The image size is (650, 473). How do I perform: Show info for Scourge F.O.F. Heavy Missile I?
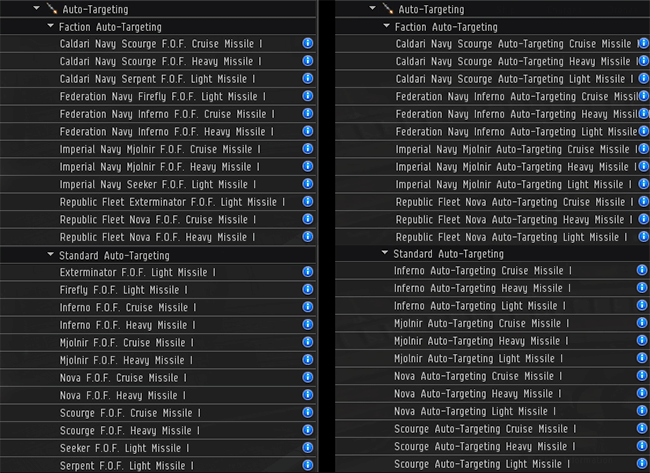308,430
